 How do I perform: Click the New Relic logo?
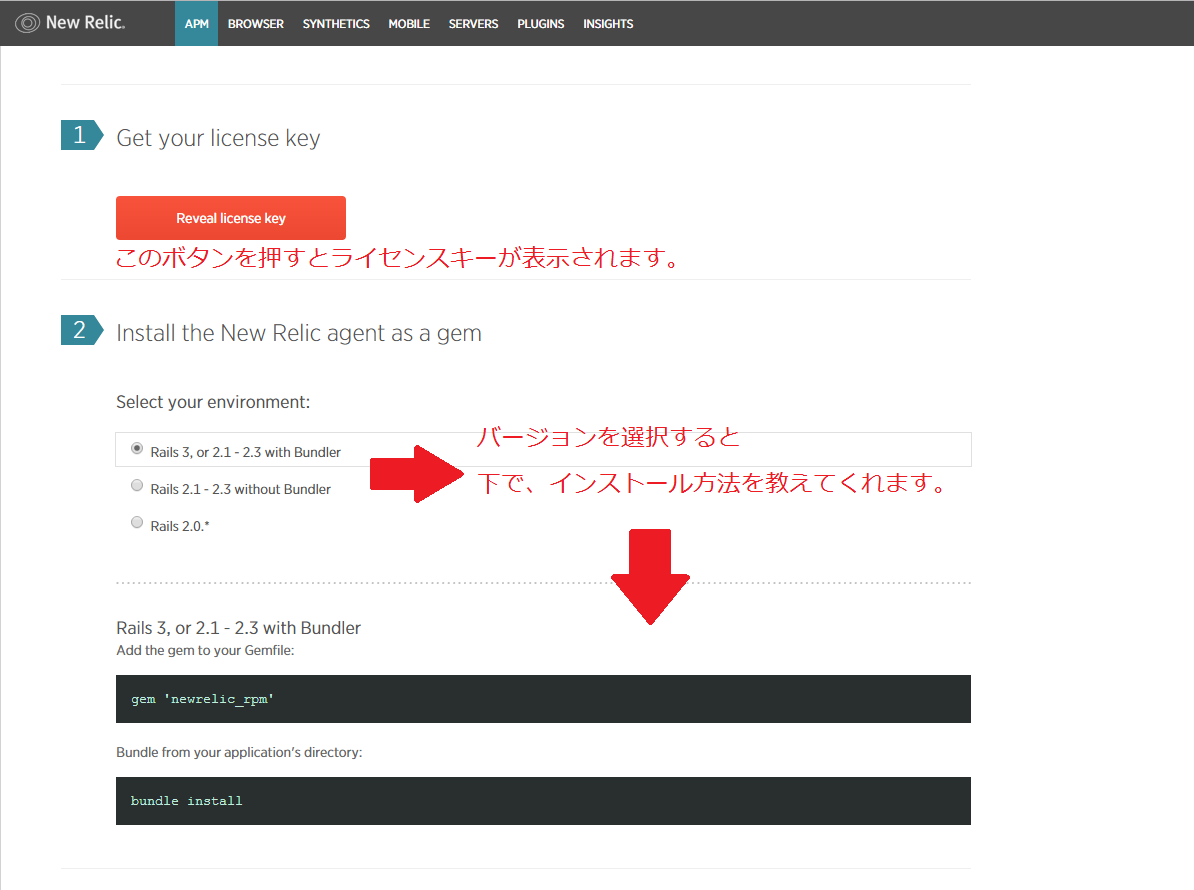[70, 23]
